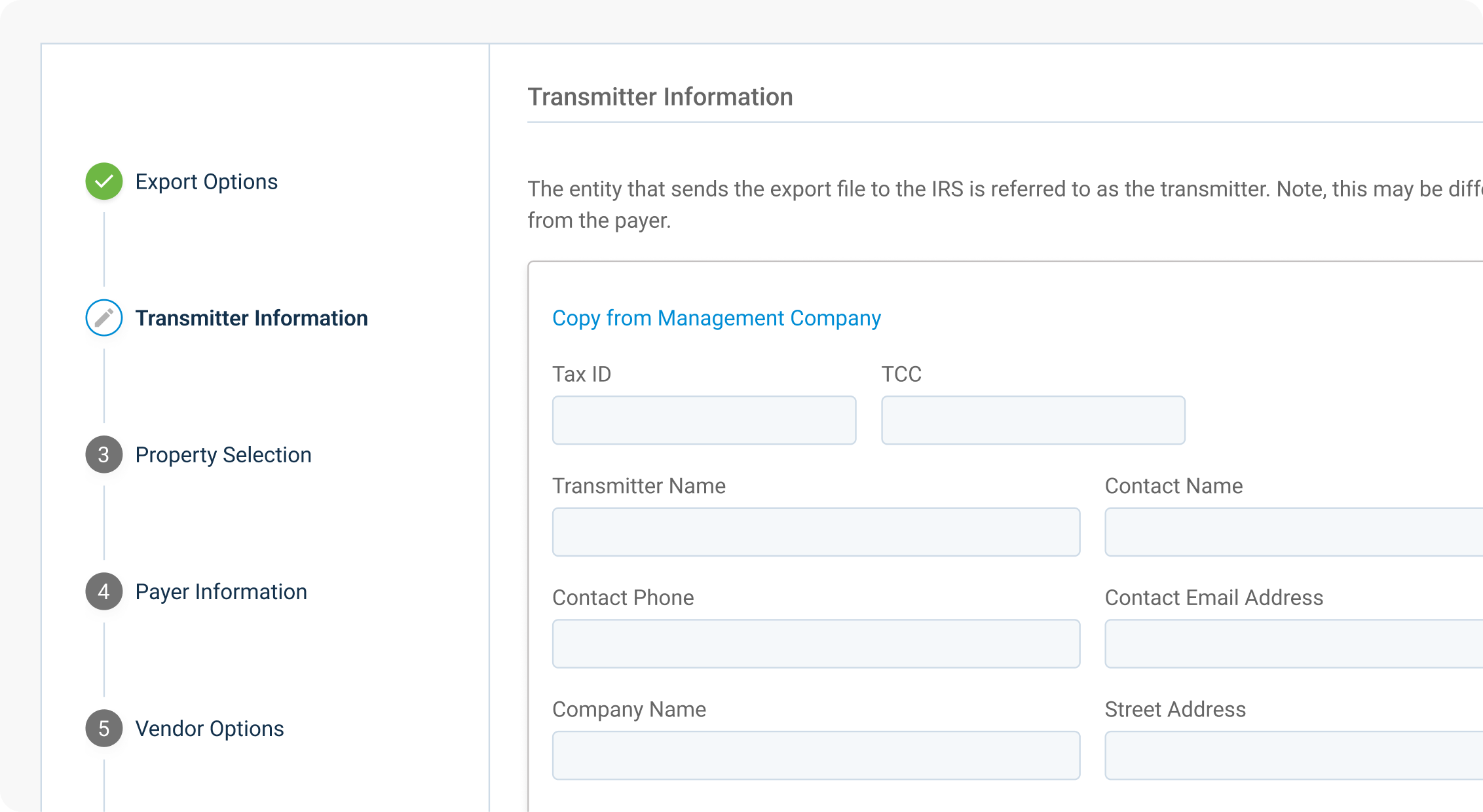Click the 'Contact Phone' label text
The width and height of the screenshot is (1483, 812).
[623, 598]
